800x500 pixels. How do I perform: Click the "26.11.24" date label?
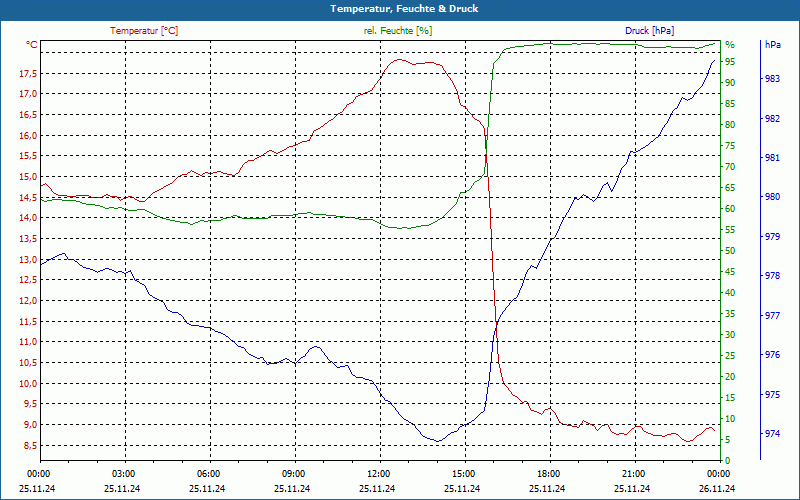(x=717, y=488)
